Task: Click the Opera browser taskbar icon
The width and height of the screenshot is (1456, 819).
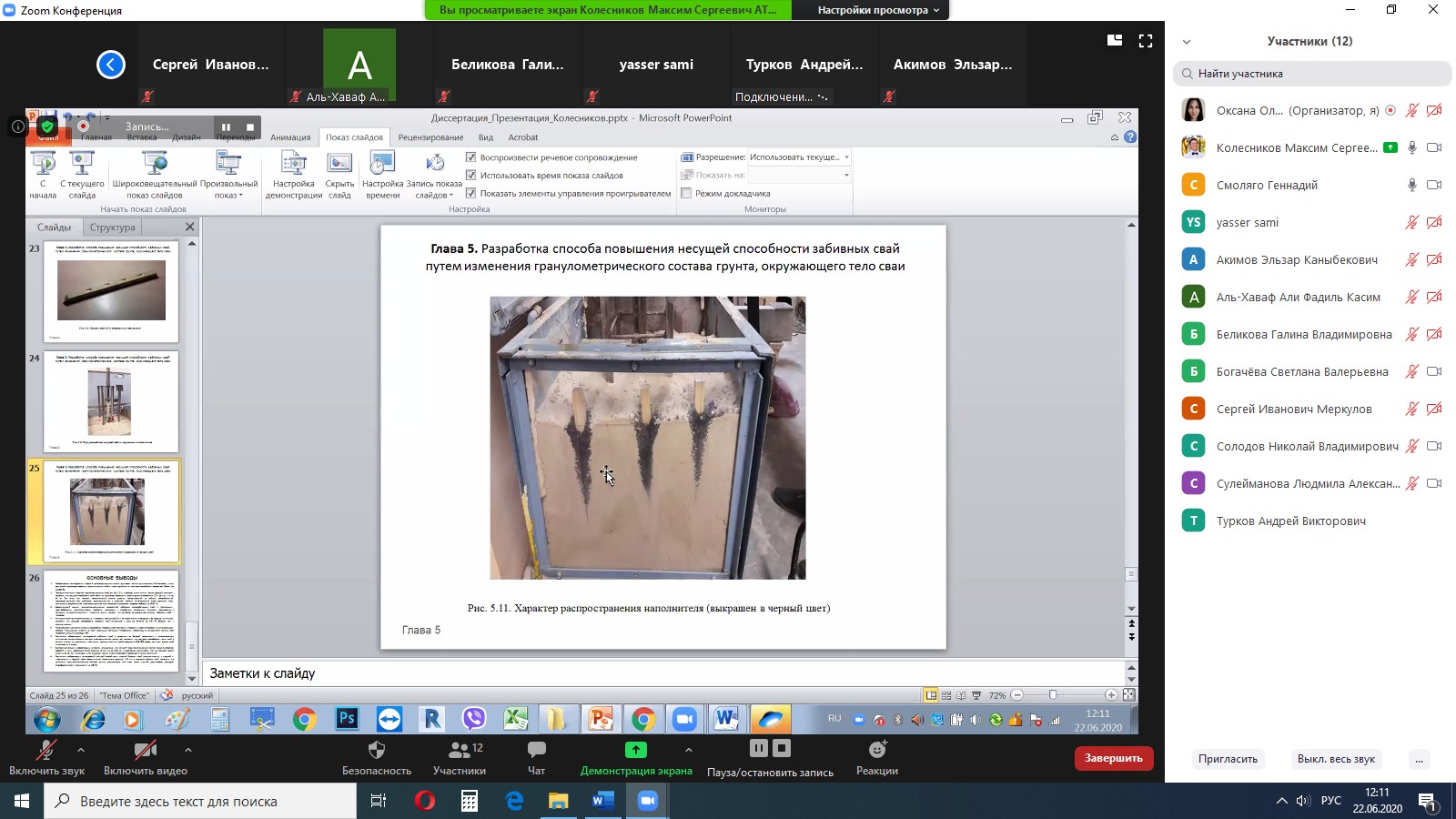Action: click(424, 801)
